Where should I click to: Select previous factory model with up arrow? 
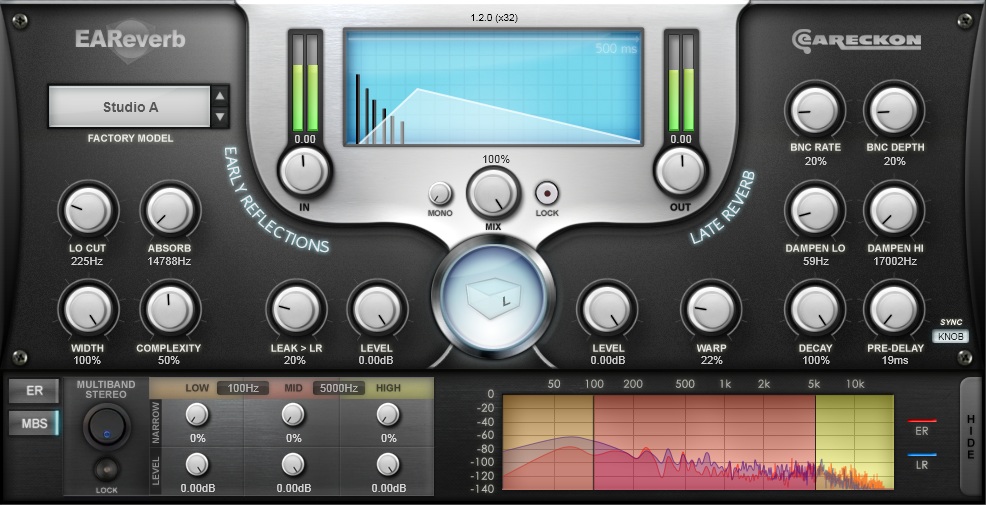219,96
